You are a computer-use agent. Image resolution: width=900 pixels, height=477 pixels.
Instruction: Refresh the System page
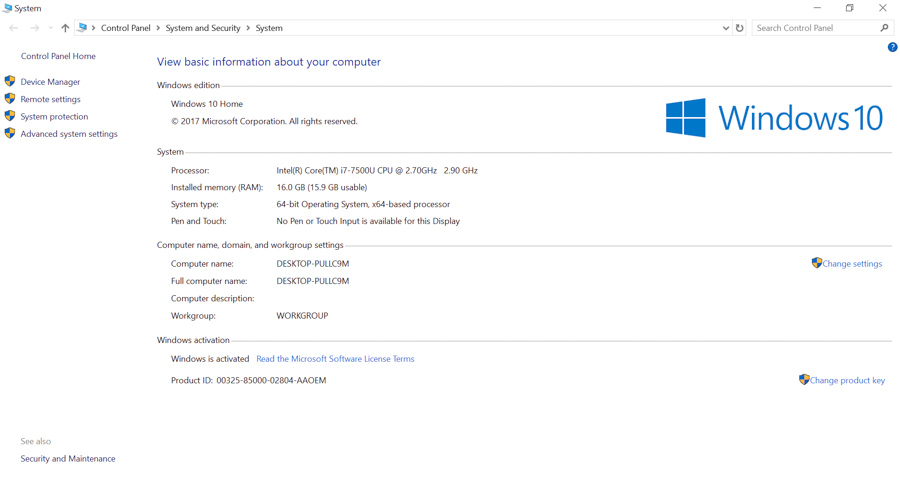739,28
